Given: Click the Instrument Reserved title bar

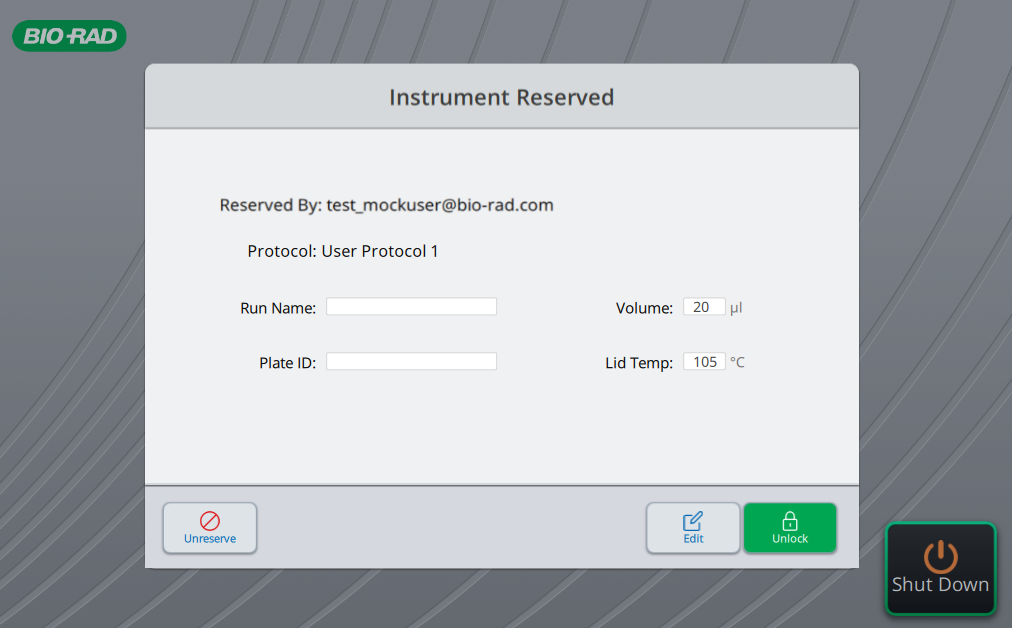Looking at the screenshot, I should (501, 97).
